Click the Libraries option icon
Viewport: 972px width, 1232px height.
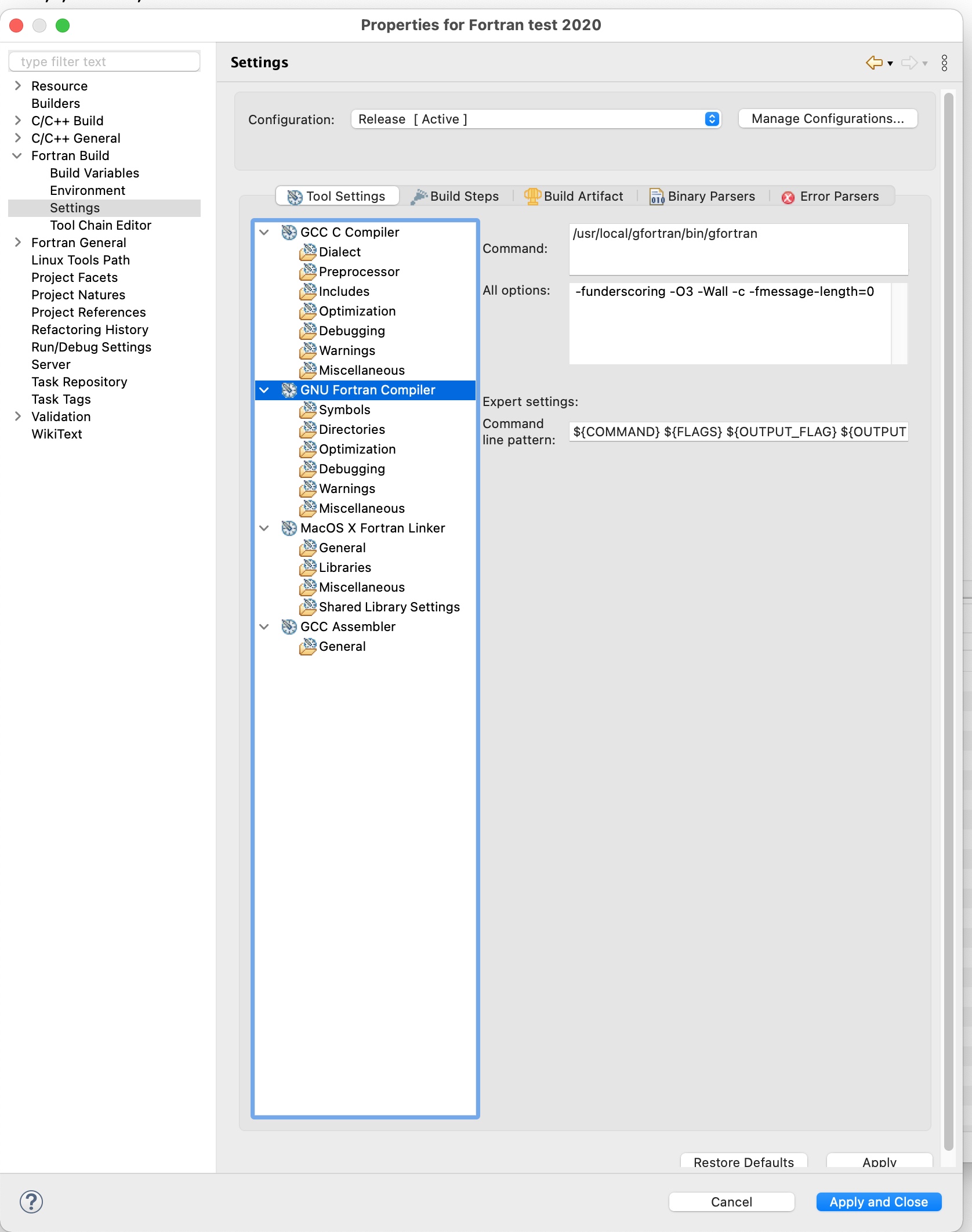coord(308,567)
